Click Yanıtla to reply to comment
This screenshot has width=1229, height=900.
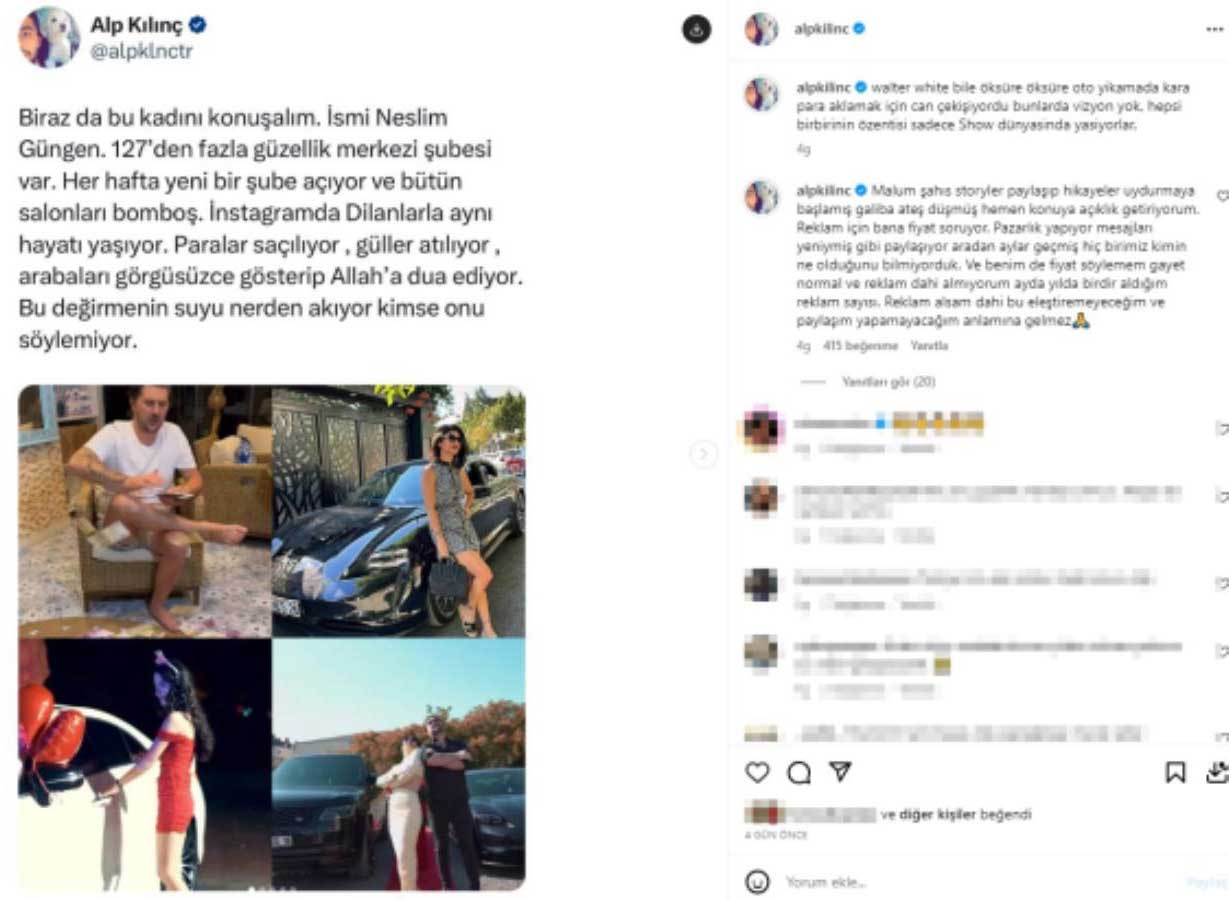[929, 346]
